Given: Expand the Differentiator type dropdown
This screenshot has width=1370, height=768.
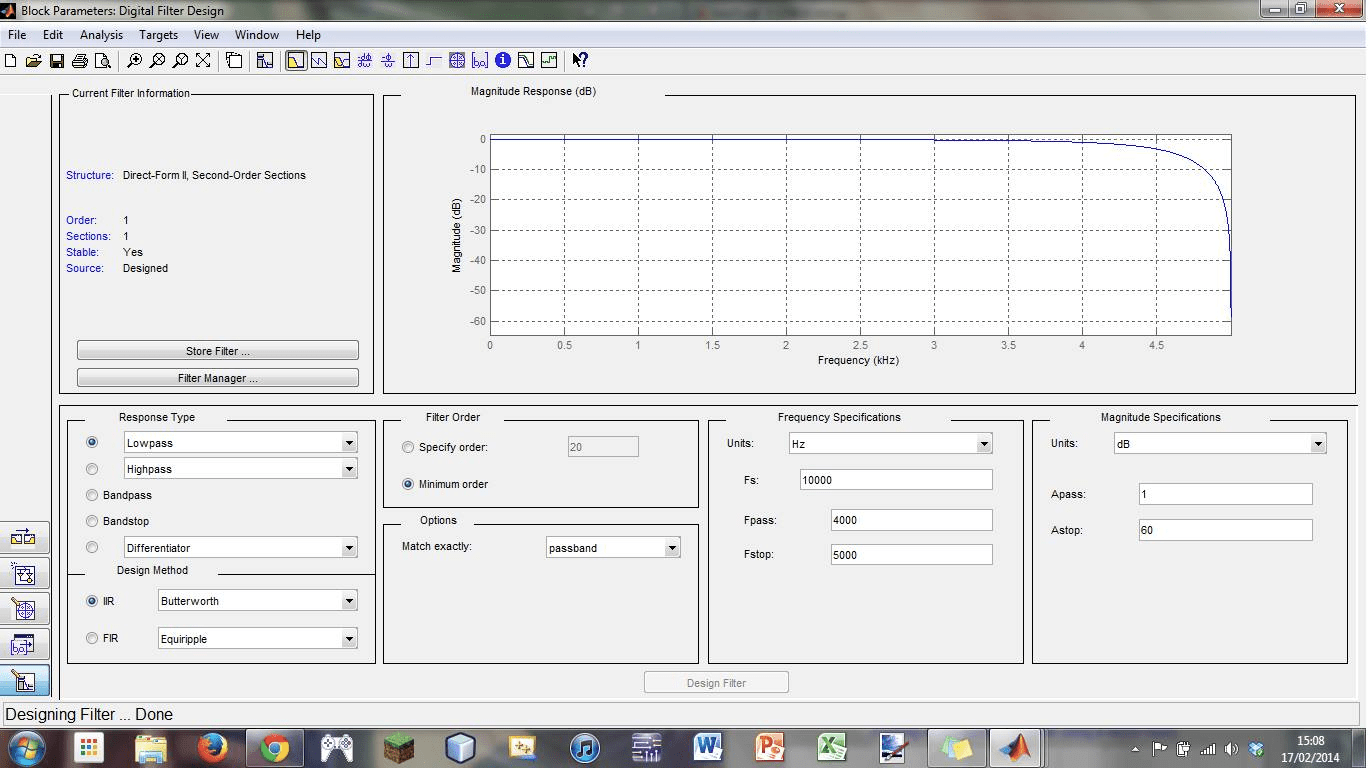Looking at the screenshot, I should point(349,548).
